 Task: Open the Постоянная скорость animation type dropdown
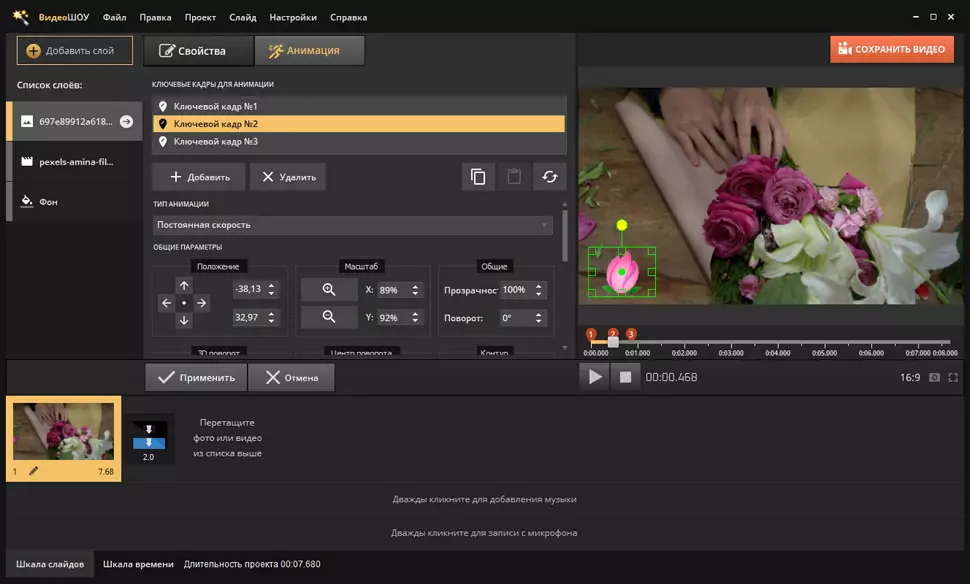[353, 225]
